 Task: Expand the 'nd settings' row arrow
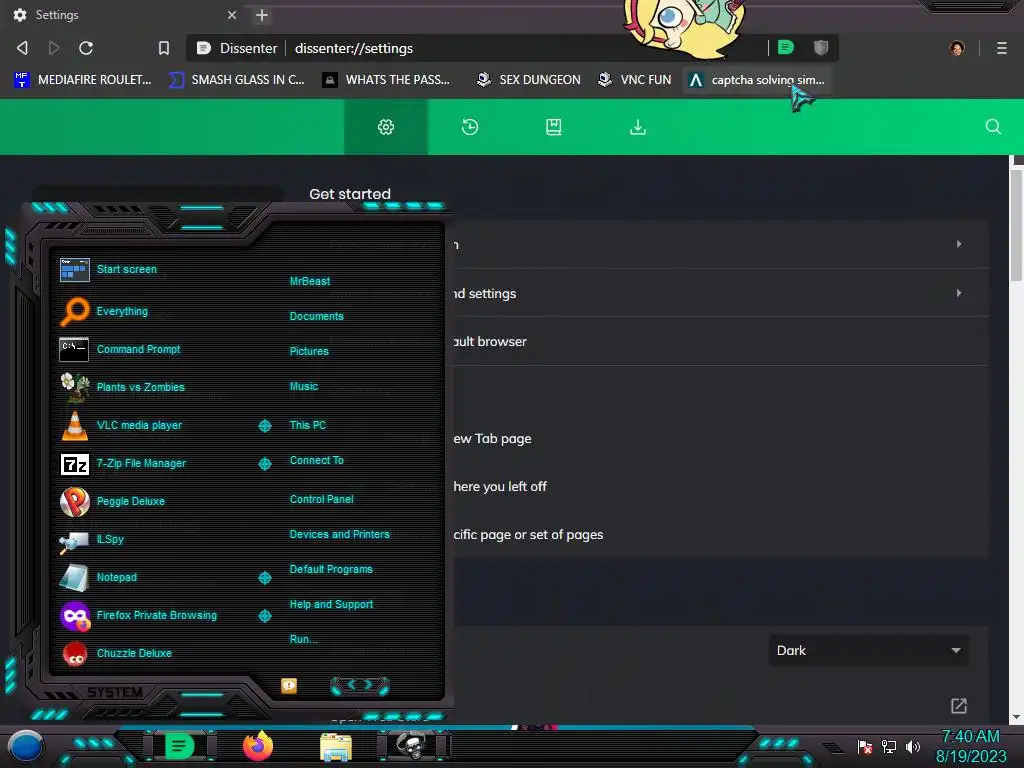point(959,293)
